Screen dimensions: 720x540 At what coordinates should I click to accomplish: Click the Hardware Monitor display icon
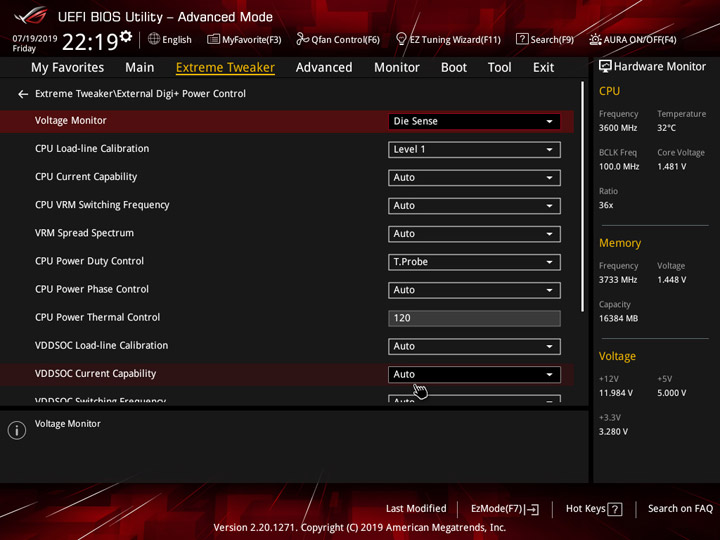605,67
